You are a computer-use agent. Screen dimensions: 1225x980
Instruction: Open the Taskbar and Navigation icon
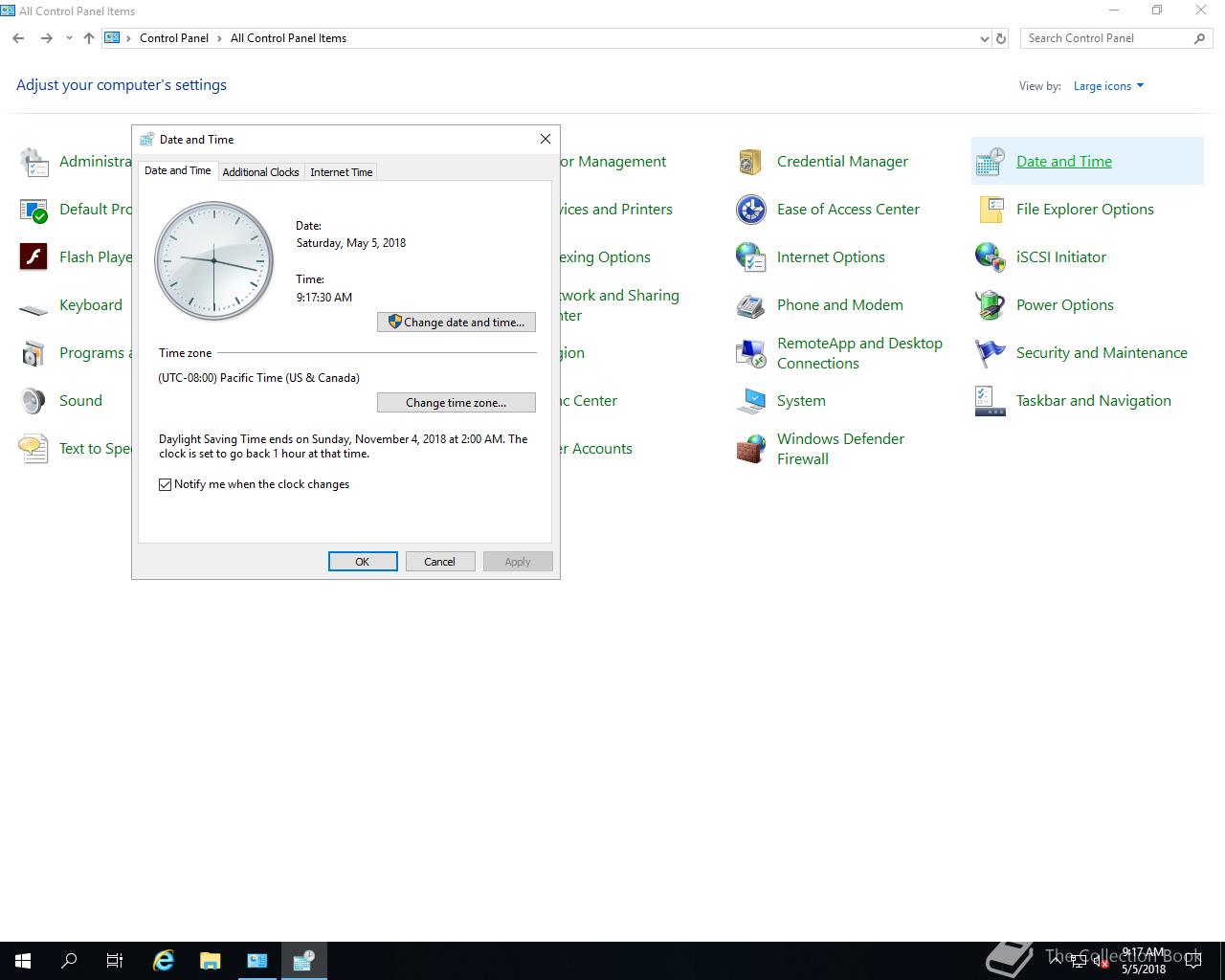pyautogui.click(x=990, y=401)
